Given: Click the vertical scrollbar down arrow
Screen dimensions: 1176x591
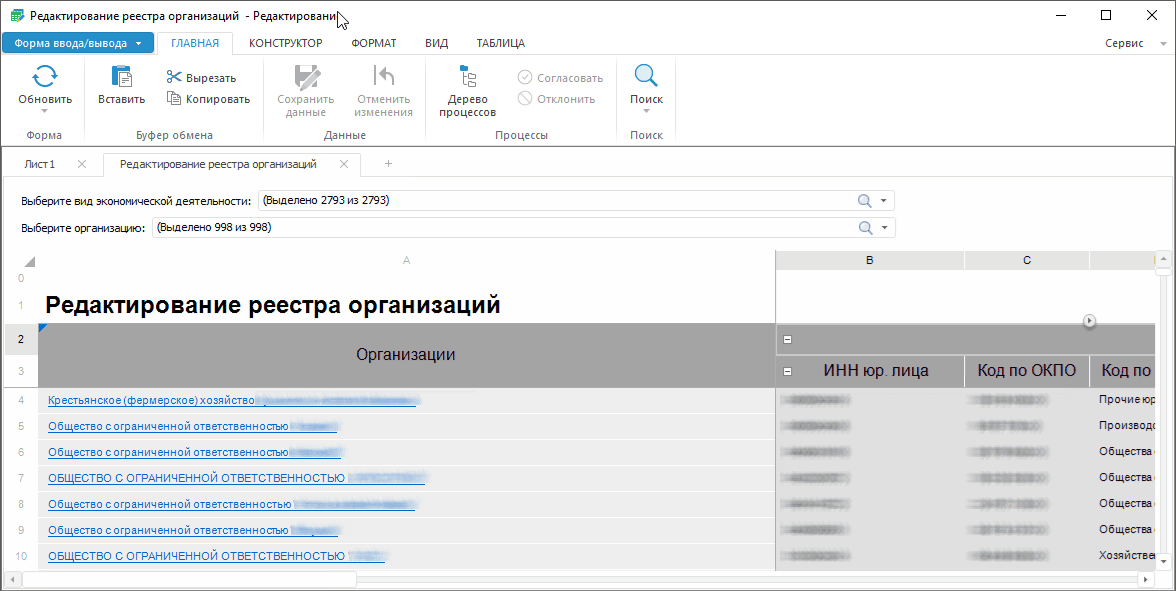Looking at the screenshot, I should tap(1163, 560).
